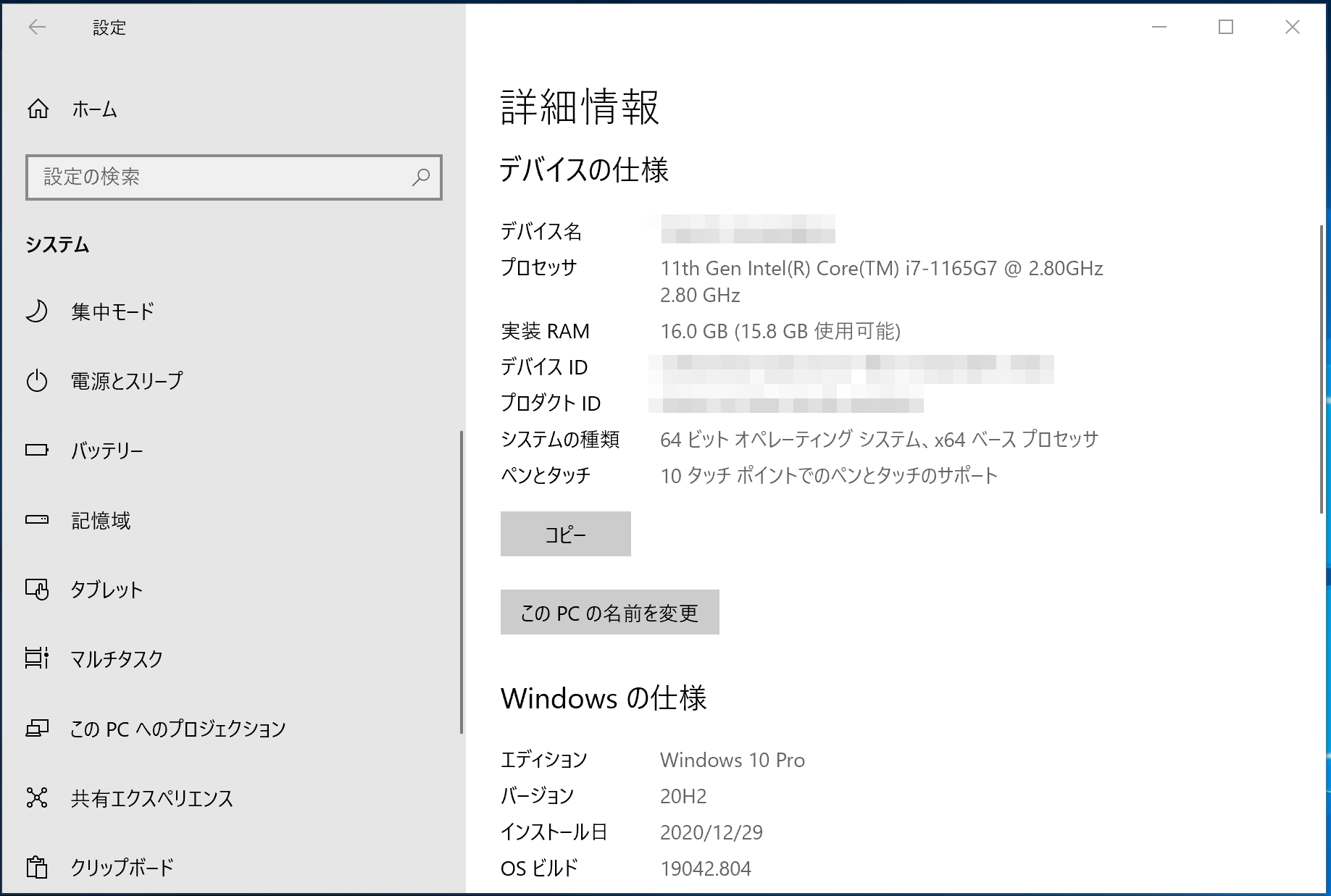Click the デバイス ID label
Image resolution: width=1331 pixels, height=896 pixels.
point(544,367)
